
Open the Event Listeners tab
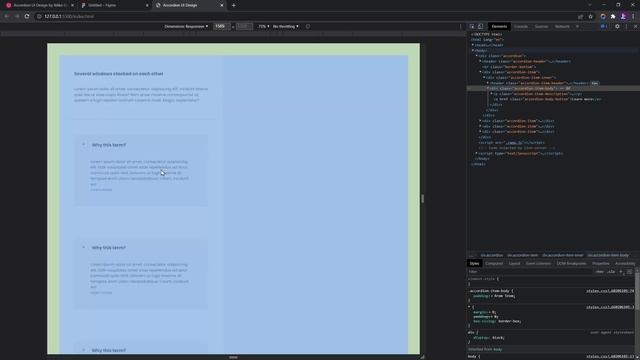coord(538,263)
